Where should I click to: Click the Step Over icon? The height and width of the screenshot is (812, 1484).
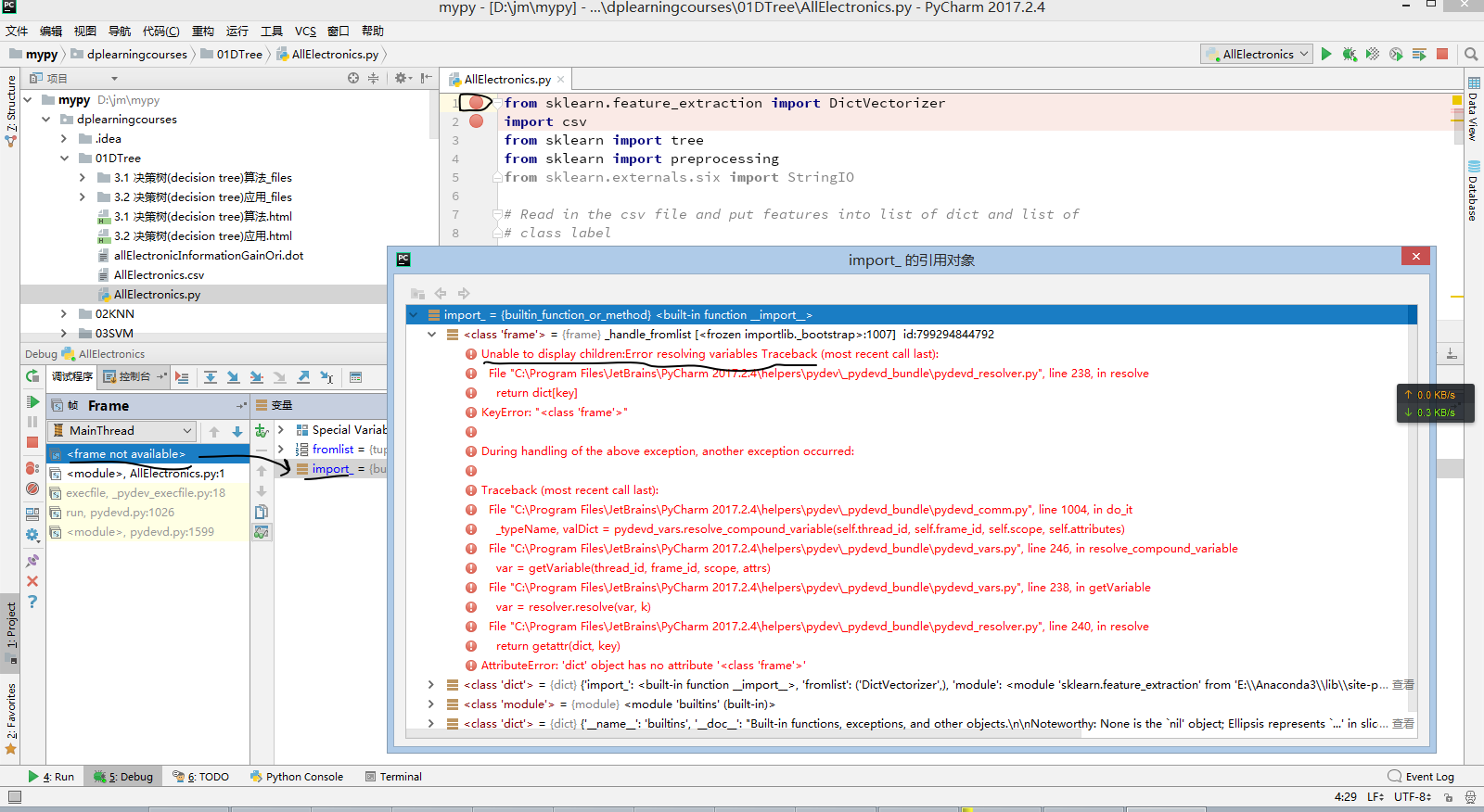click(x=211, y=377)
